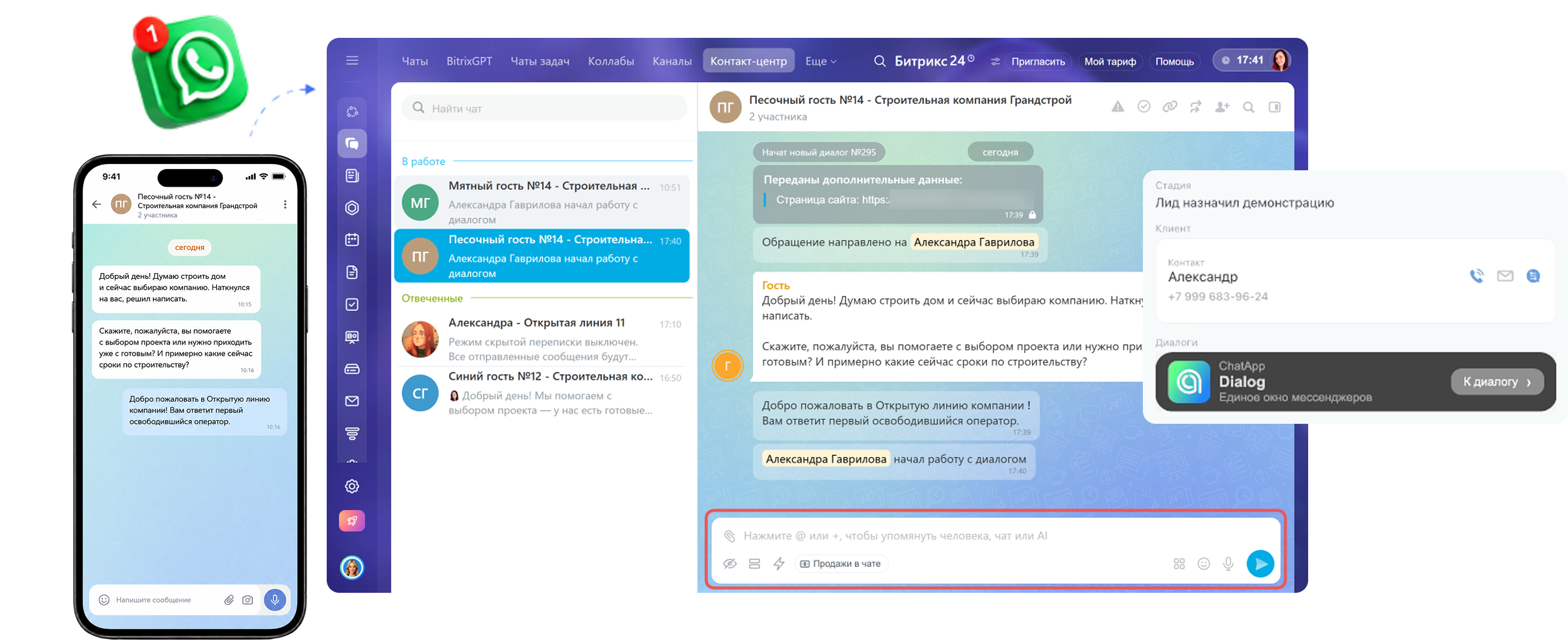1568x642 pixels.
Task: Open the tasks checkmark sidebar icon
Action: click(x=352, y=305)
